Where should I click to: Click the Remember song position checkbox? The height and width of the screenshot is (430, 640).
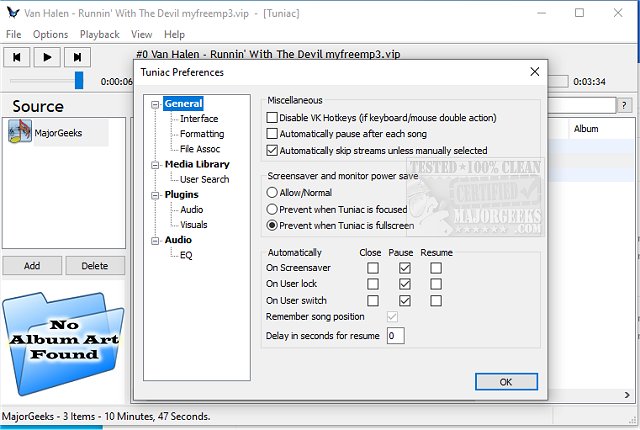pyautogui.click(x=392, y=317)
